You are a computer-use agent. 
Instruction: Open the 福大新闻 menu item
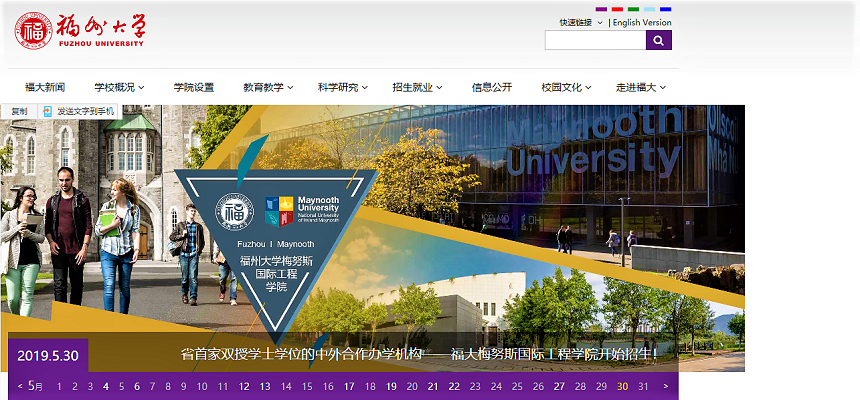point(45,87)
